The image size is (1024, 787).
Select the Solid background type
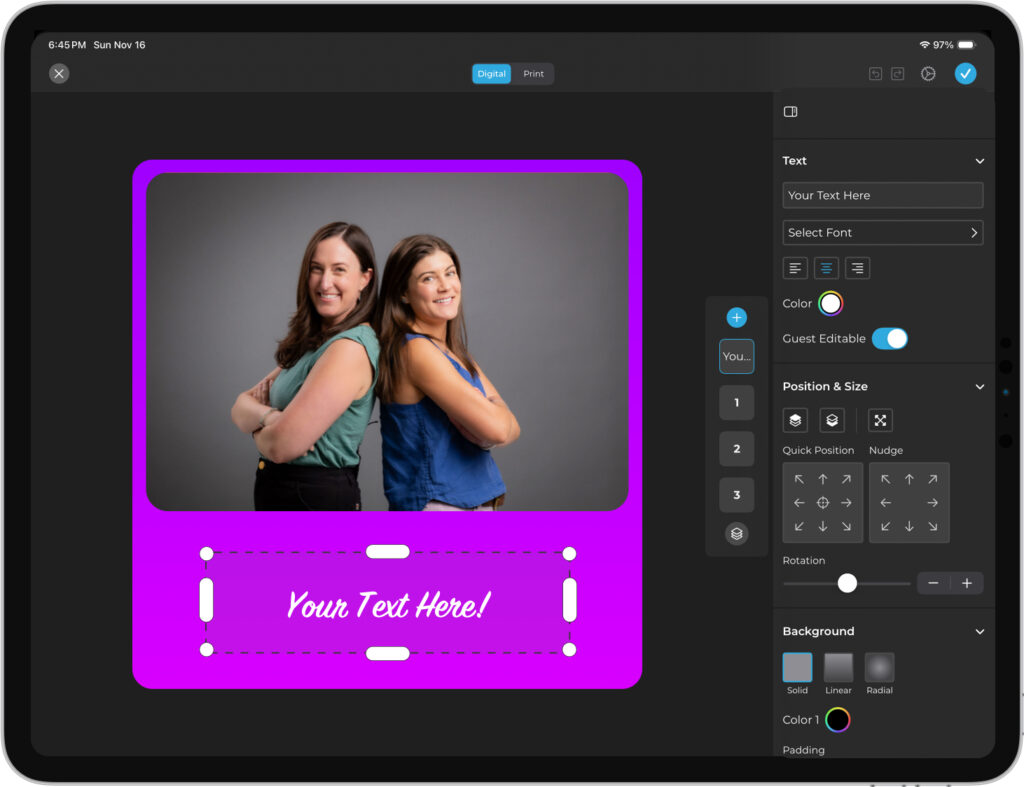(x=797, y=668)
